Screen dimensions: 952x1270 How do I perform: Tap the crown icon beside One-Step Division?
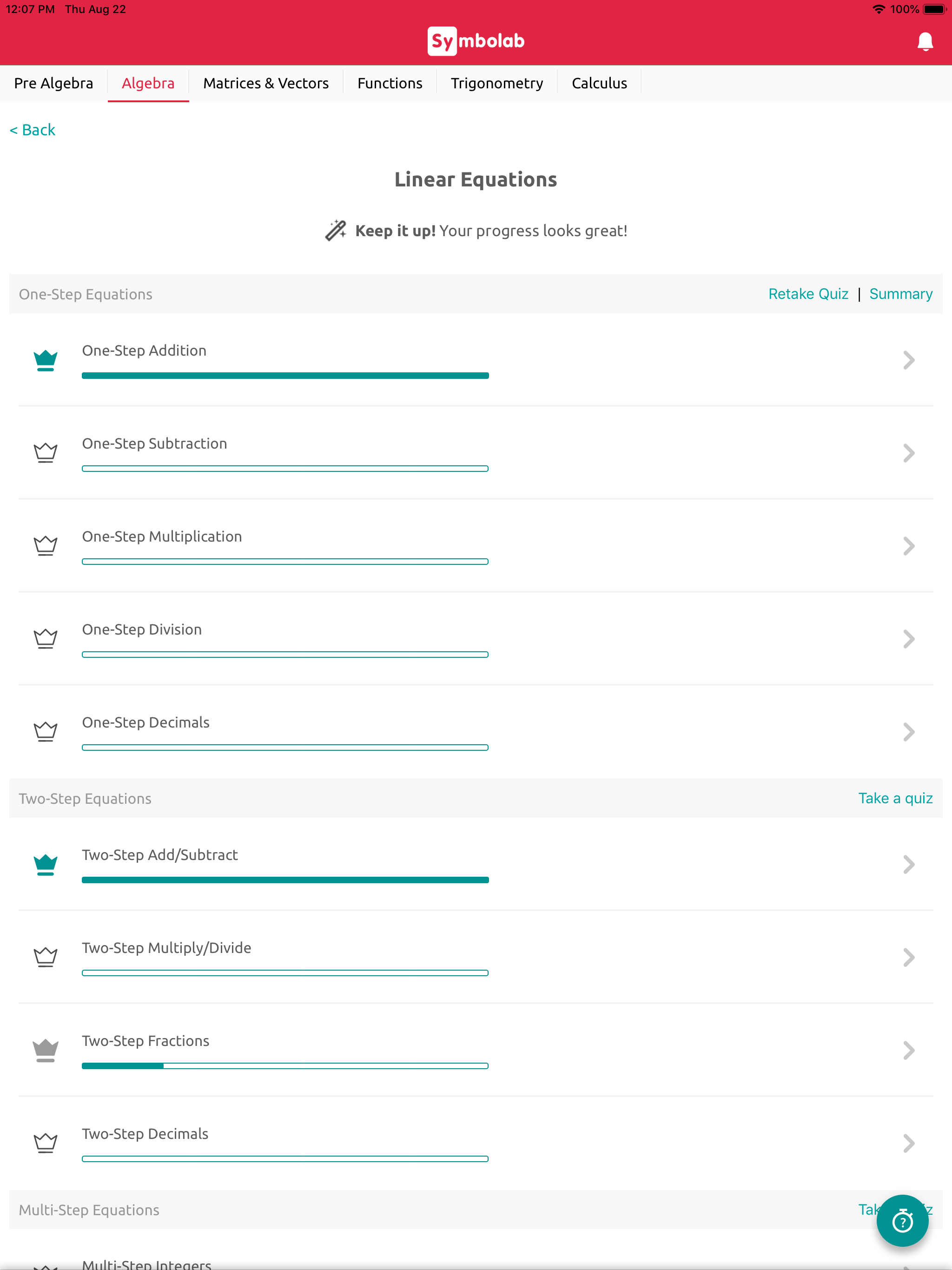click(46, 639)
